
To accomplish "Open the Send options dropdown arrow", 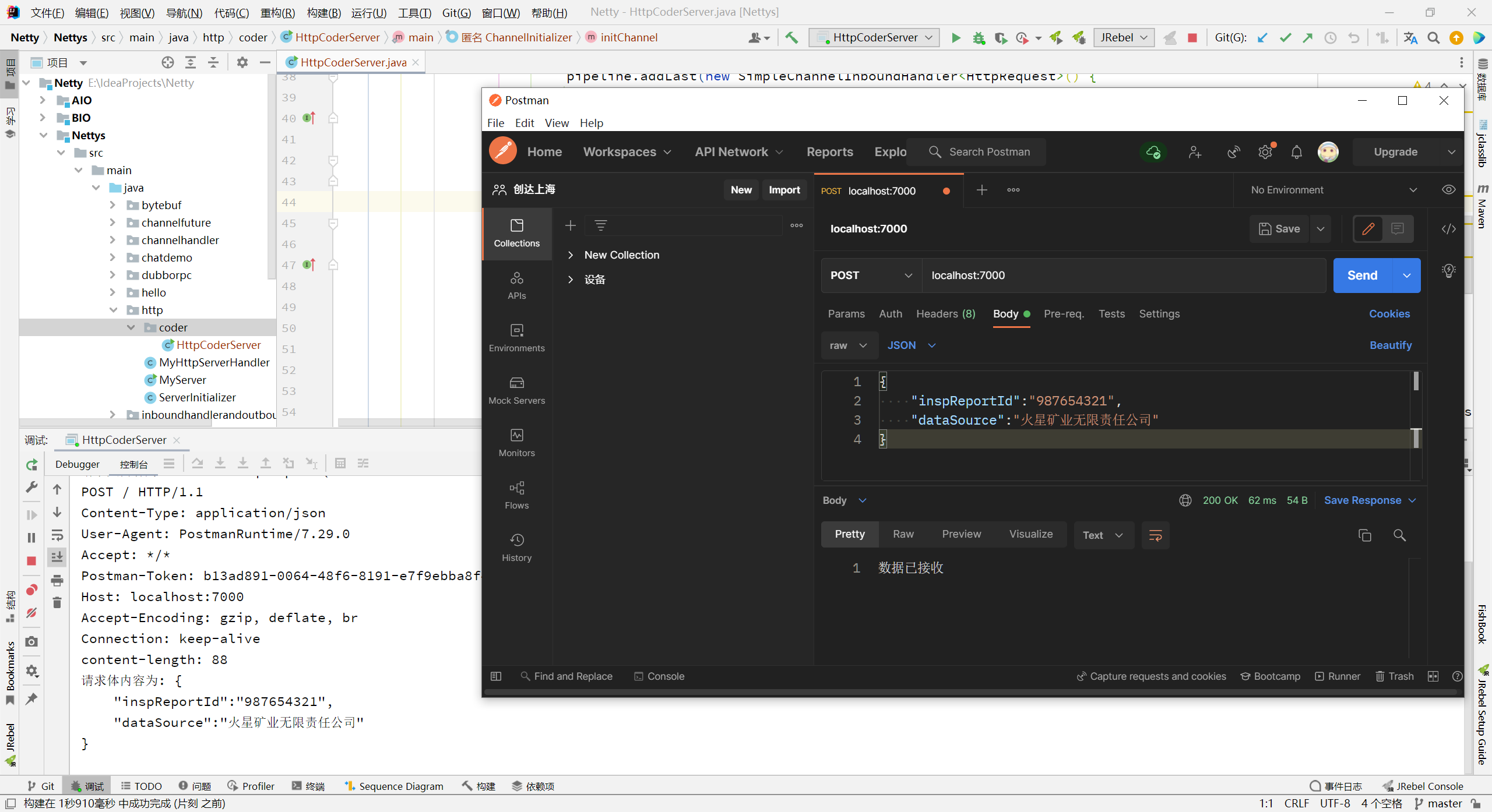I will click(x=1407, y=276).
